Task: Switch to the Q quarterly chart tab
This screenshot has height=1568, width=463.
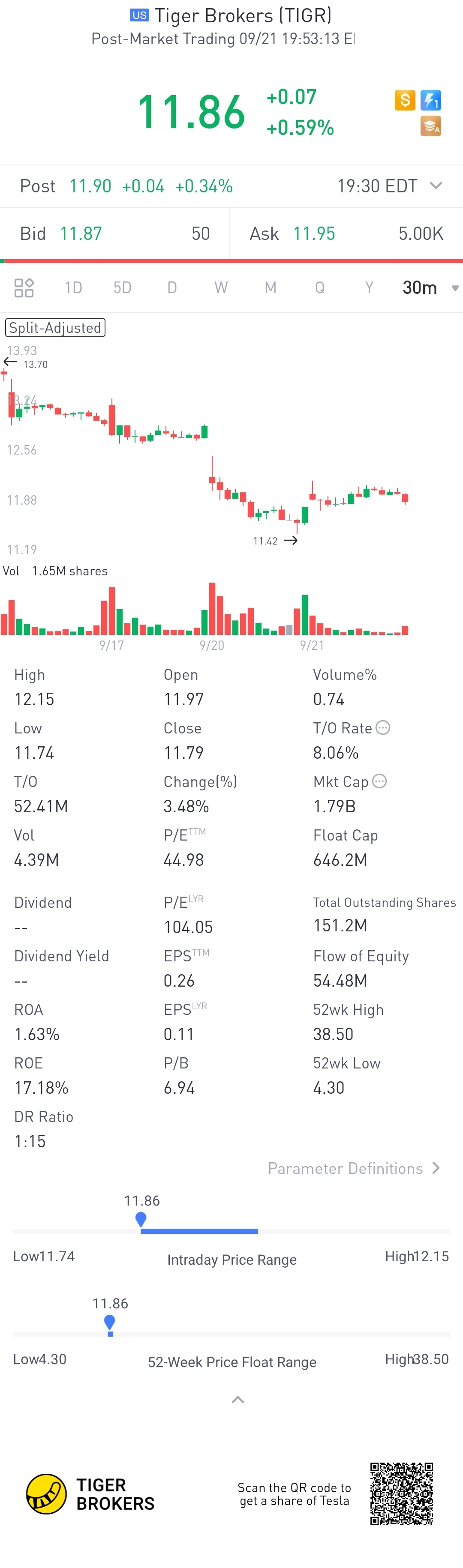Action: coord(320,287)
